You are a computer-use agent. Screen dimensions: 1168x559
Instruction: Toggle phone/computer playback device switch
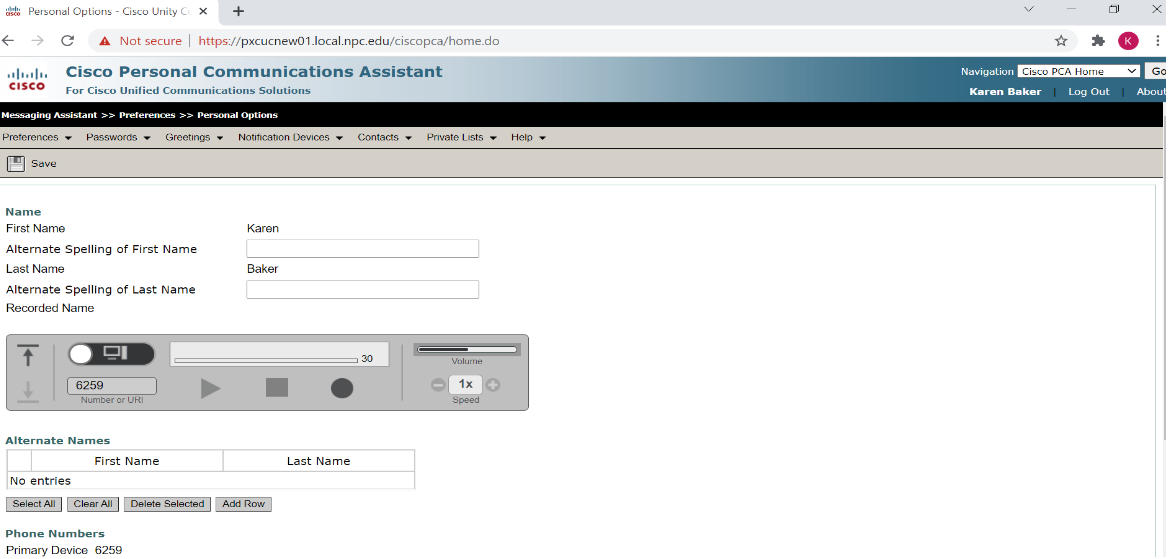(111, 354)
